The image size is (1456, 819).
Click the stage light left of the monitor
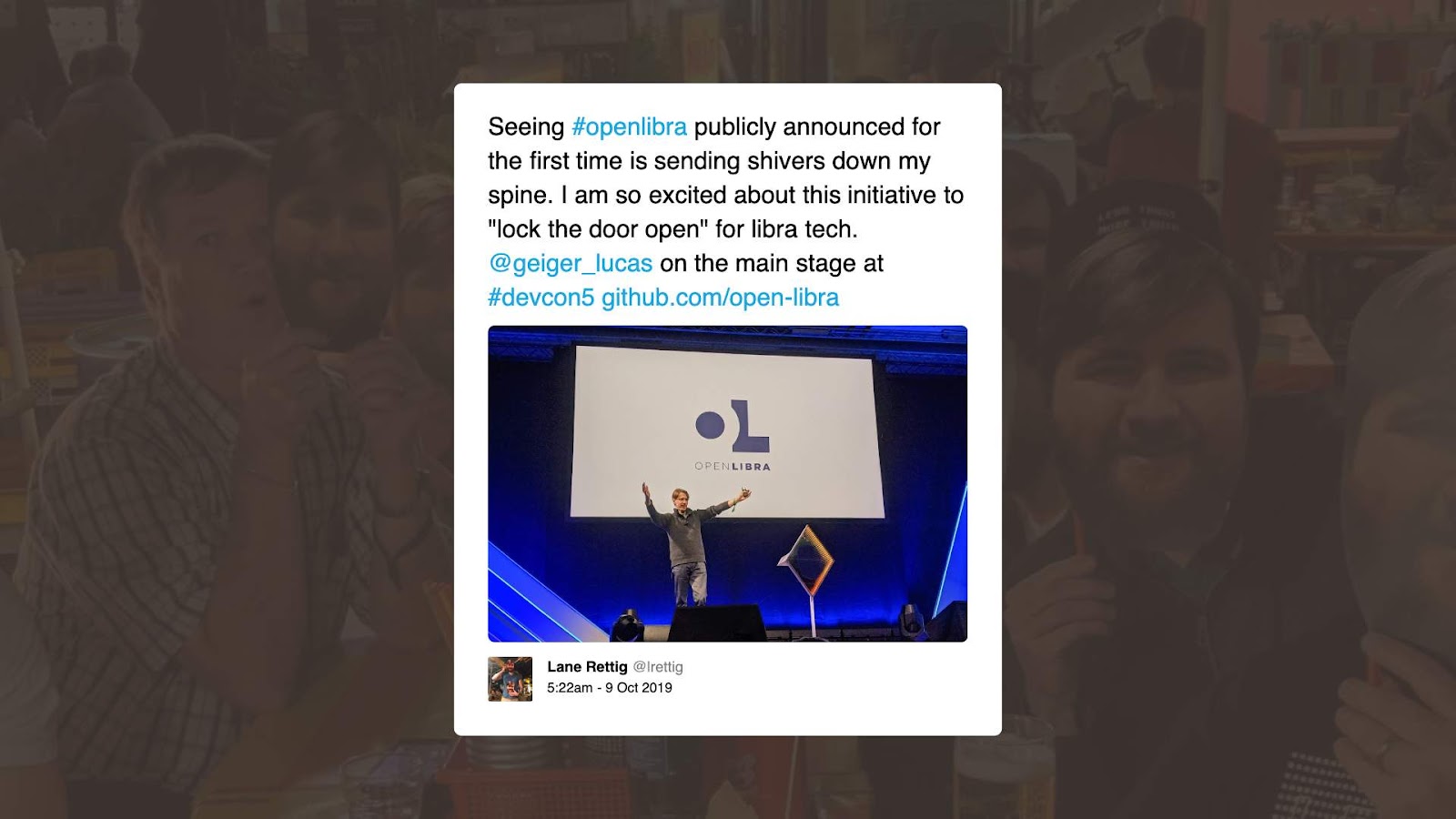tap(628, 626)
